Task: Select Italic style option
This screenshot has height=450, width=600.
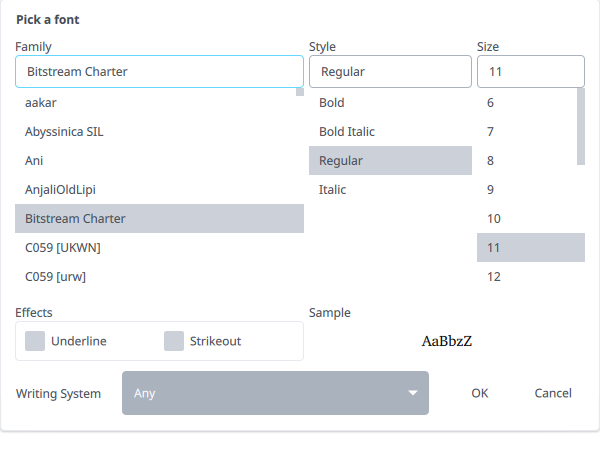Action: coord(390,189)
